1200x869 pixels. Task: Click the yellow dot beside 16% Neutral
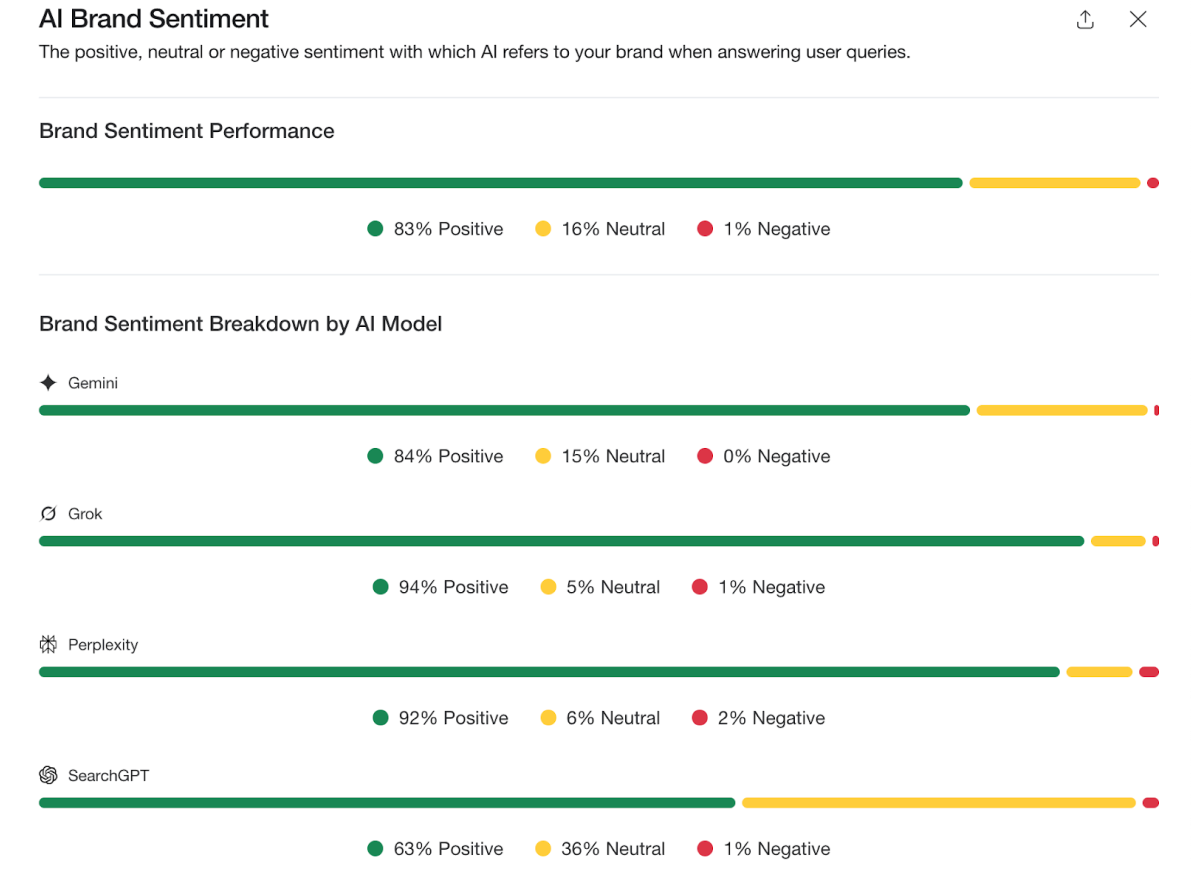point(543,229)
